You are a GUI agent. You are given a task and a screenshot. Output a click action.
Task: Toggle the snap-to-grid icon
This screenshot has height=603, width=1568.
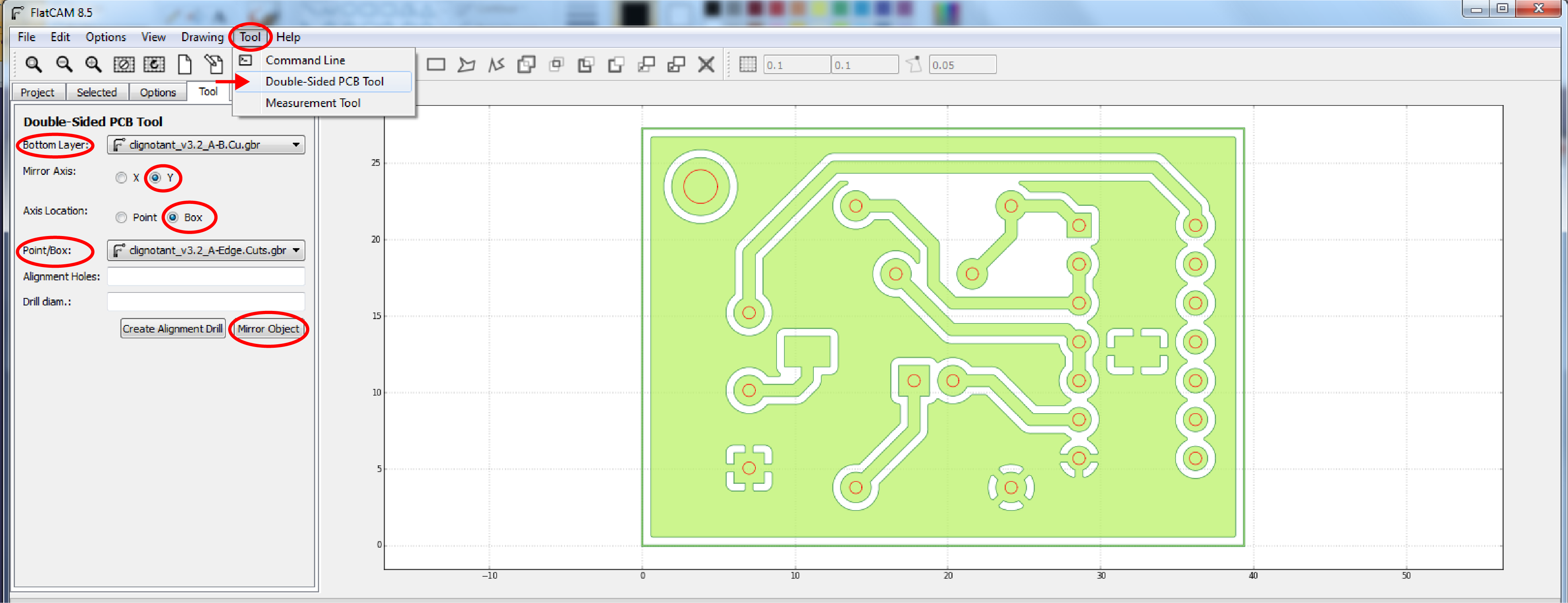748,64
